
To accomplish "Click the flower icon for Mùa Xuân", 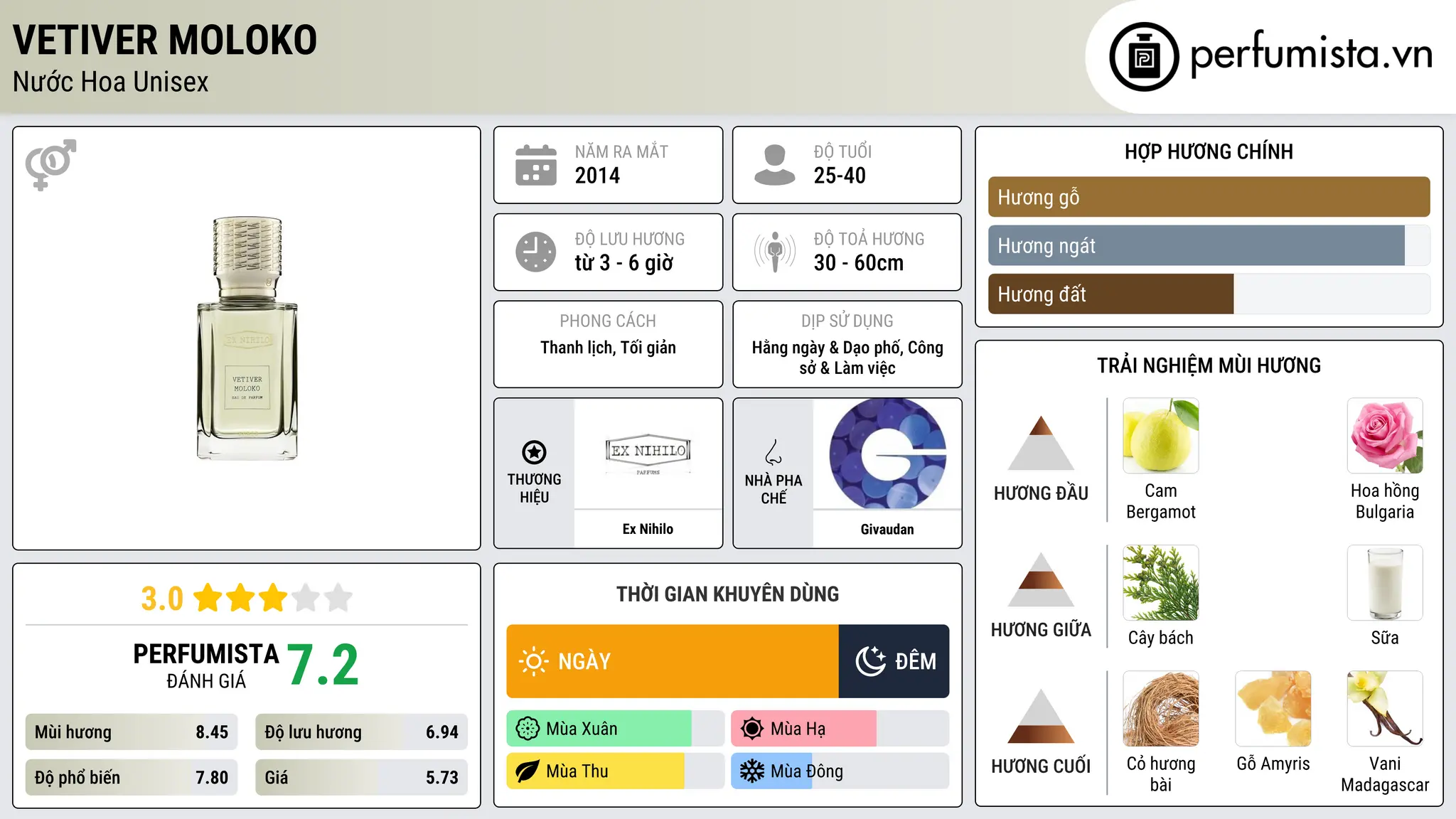I will click(x=528, y=729).
